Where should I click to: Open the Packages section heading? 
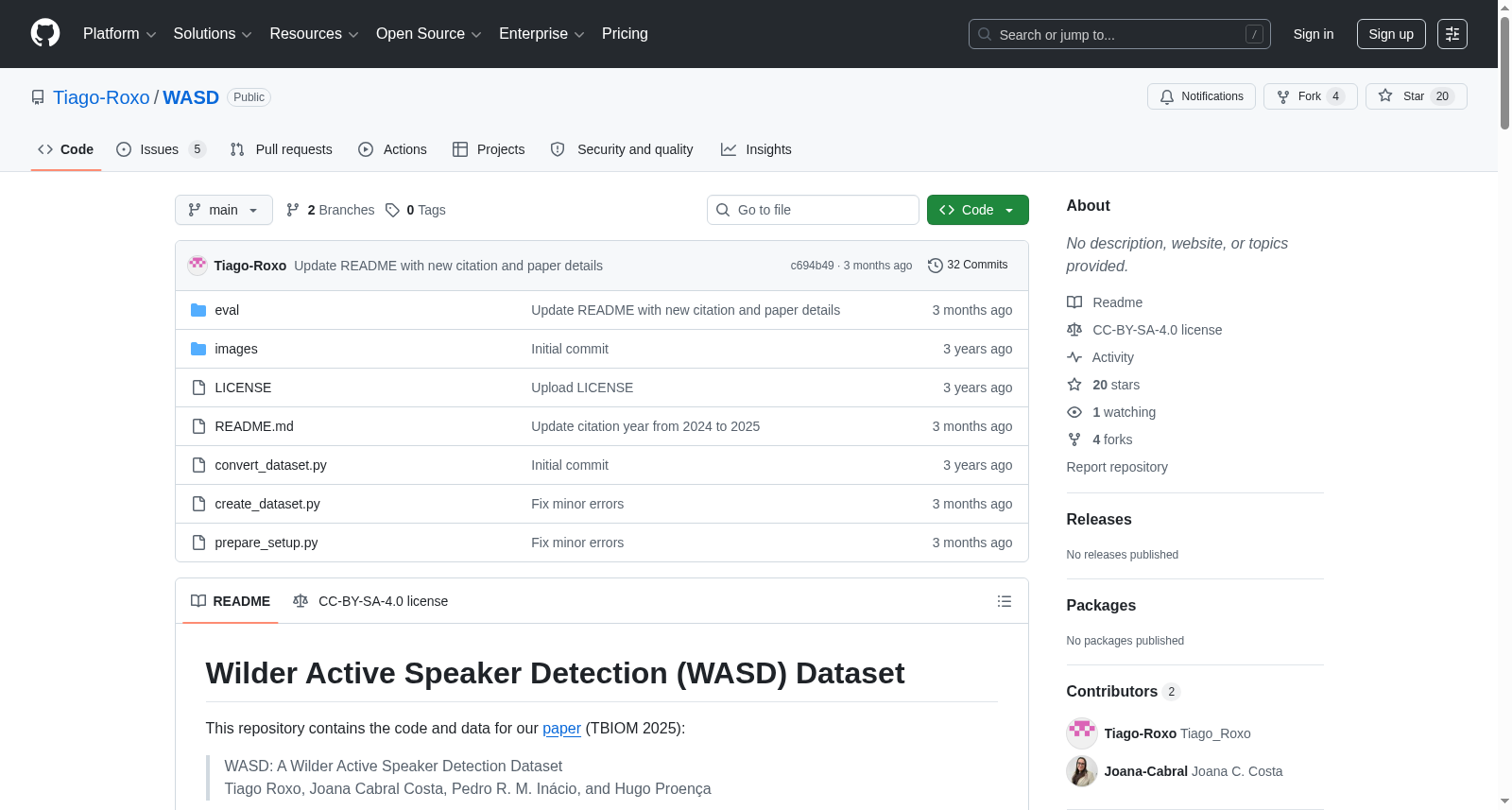coord(1101,606)
